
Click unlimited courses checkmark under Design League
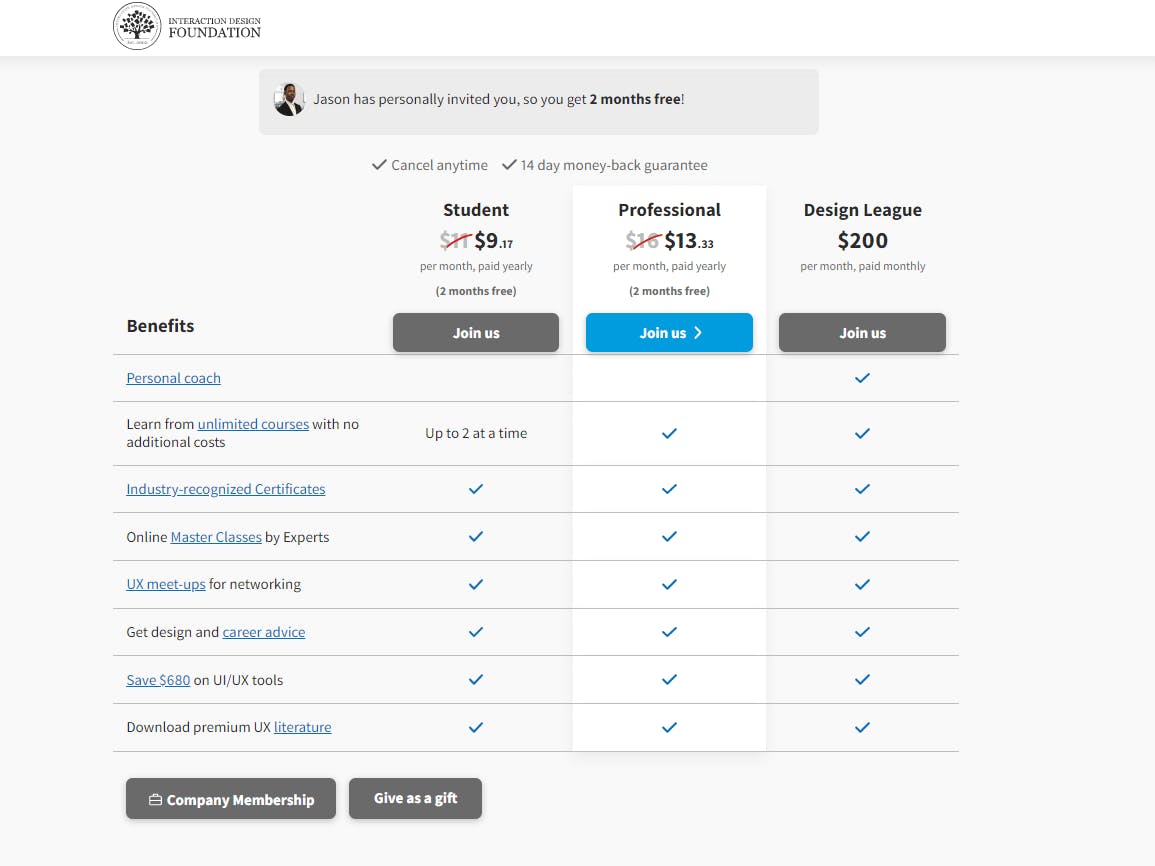click(x=862, y=433)
